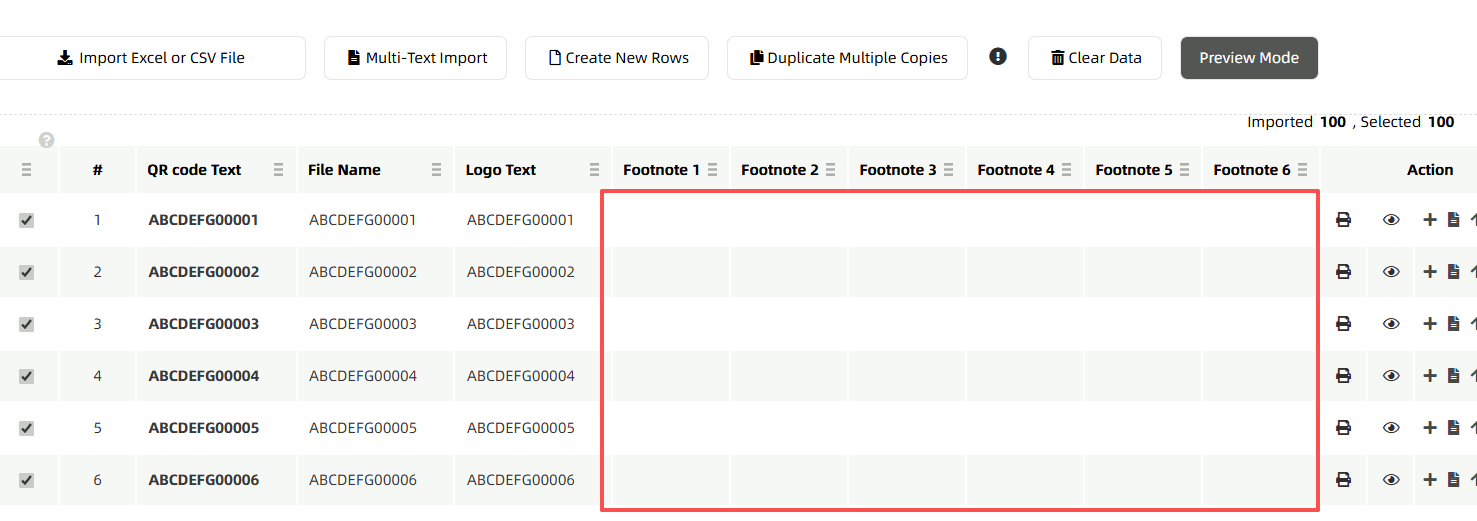
Task: Uncheck the checkbox for row 1
Action: point(27,220)
